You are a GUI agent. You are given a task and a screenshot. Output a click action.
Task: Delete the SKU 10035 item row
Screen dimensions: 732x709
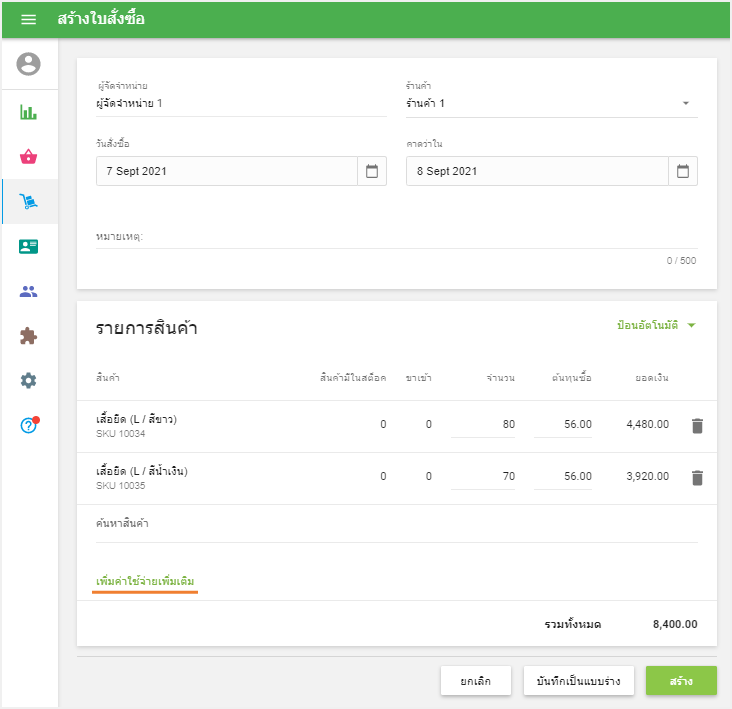[x=697, y=478]
